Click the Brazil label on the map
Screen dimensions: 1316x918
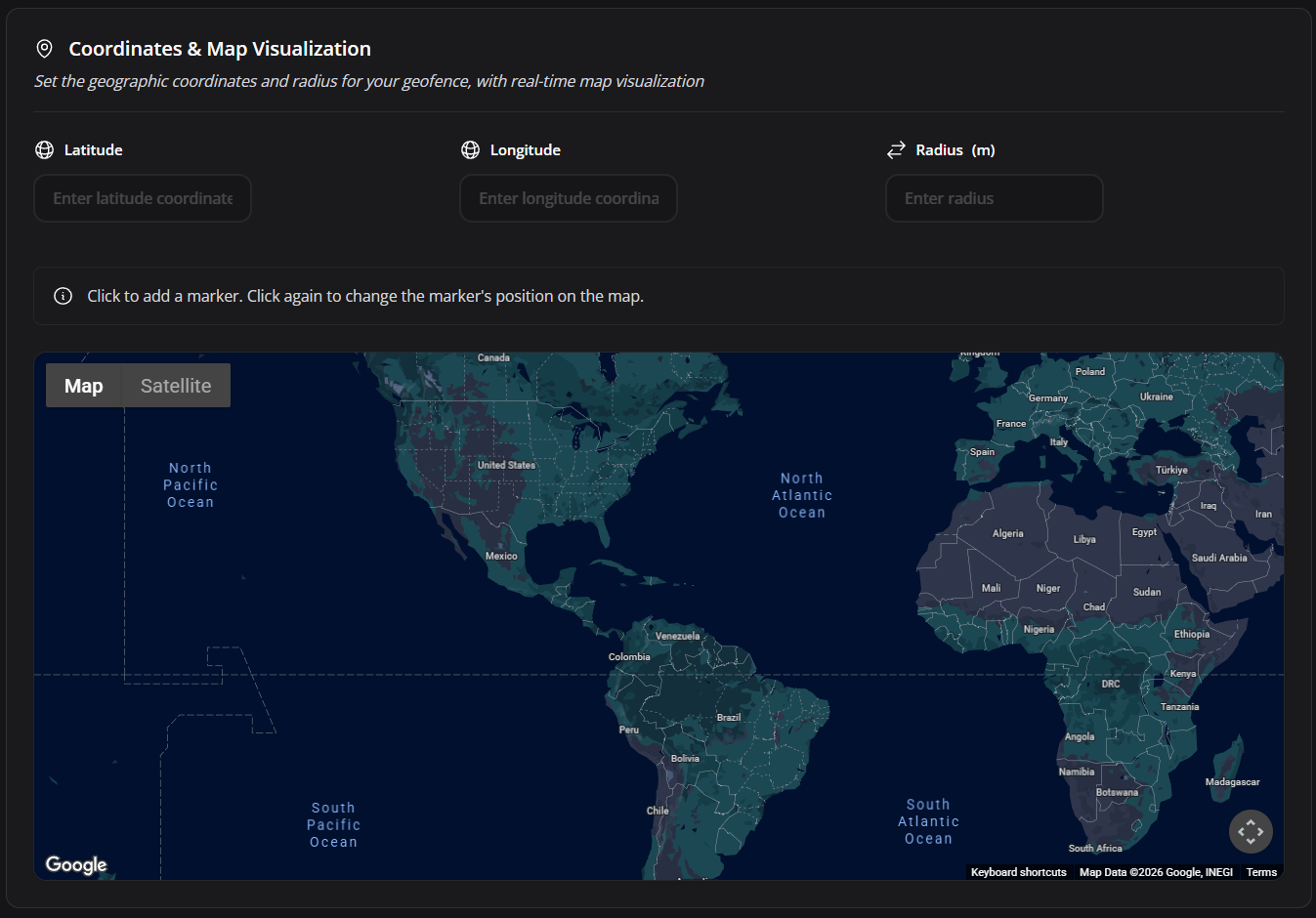[x=729, y=717]
